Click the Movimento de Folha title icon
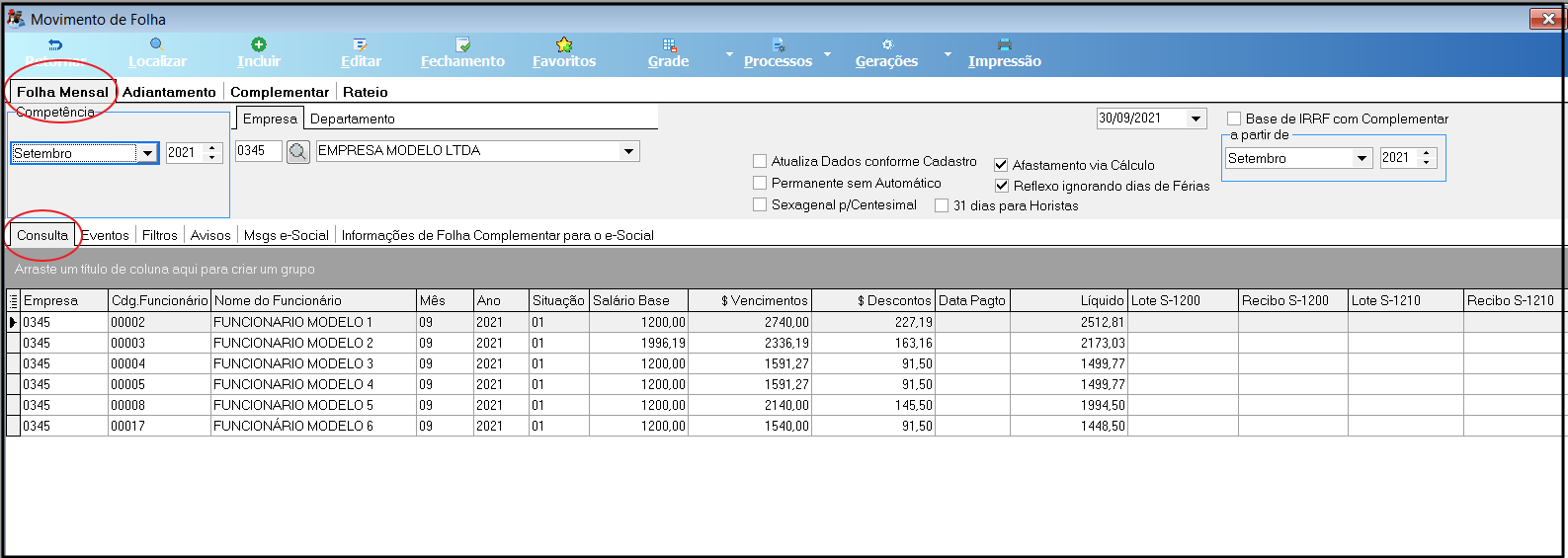Screen dimensions: 1568x558 click(x=16, y=19)
